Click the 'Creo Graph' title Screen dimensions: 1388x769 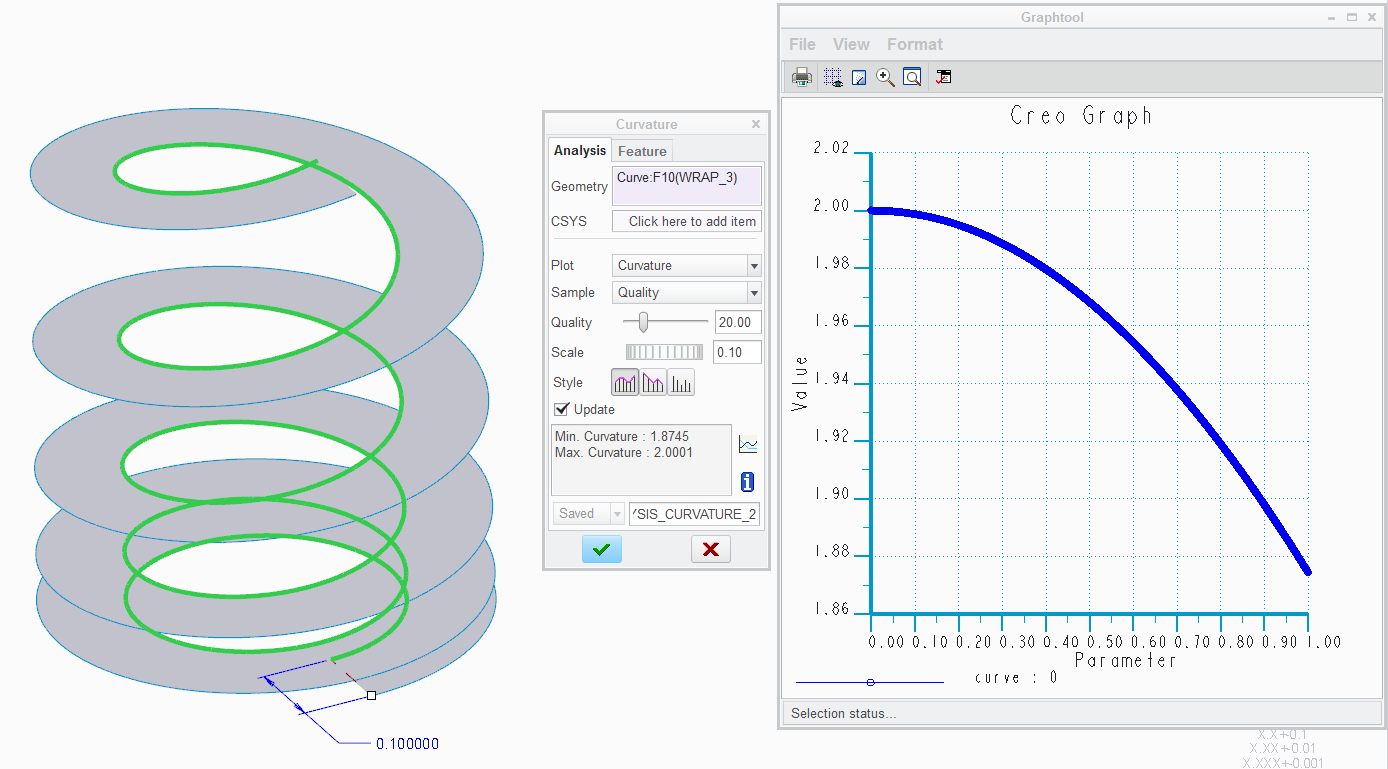[1082, 116]
